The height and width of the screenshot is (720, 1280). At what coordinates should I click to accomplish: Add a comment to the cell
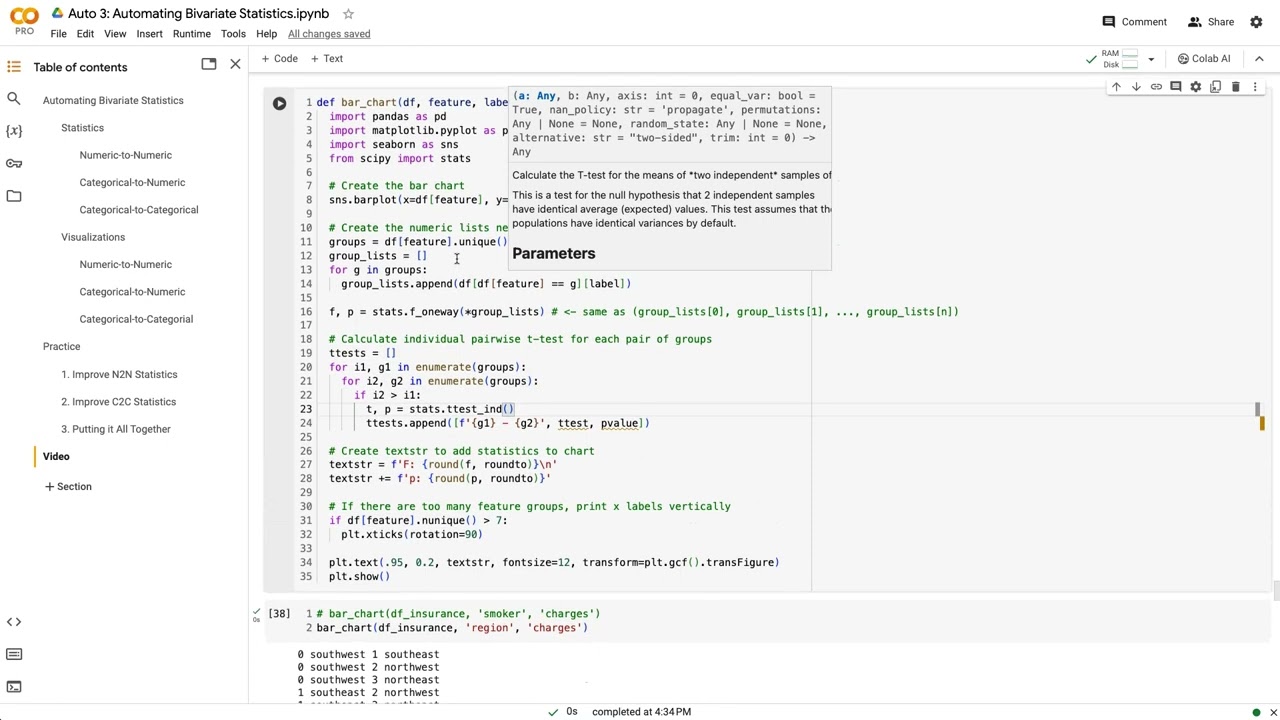(1176, 87)
